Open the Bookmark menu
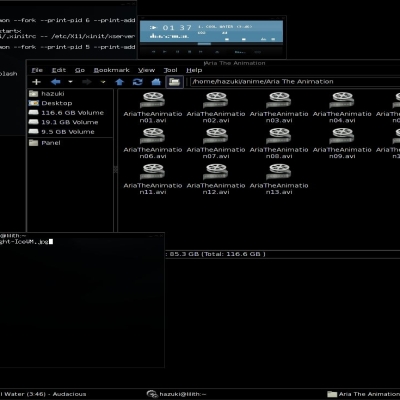This screenshot has width=400, height=400. pos(111,70)
